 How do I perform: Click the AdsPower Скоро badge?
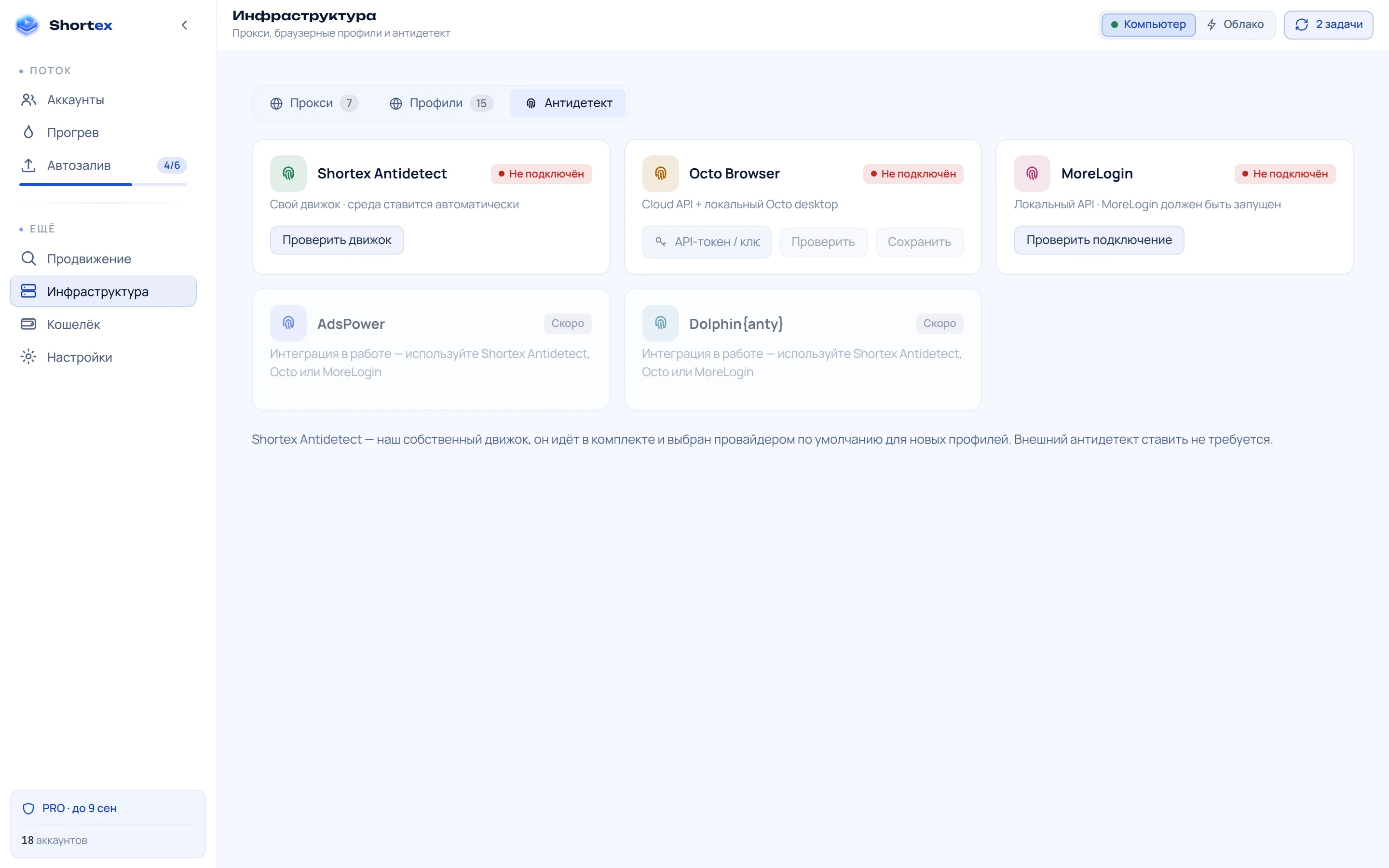[x=568, y=323]
